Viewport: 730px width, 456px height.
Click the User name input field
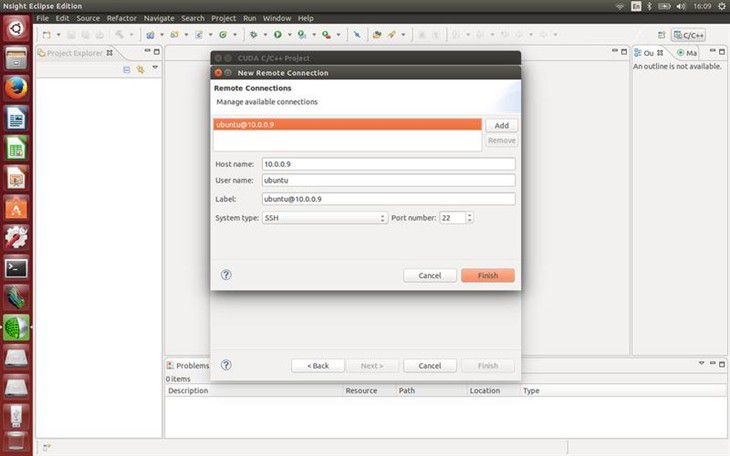[388, 180]
